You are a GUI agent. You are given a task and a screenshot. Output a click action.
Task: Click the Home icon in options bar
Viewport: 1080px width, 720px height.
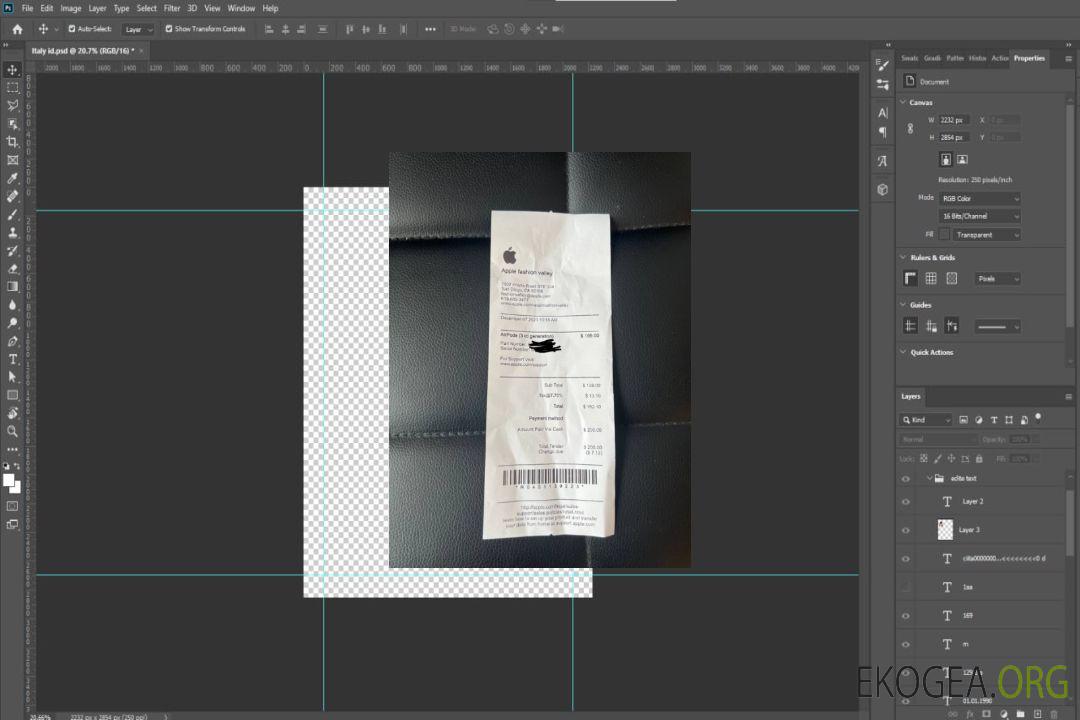[17, 29]
